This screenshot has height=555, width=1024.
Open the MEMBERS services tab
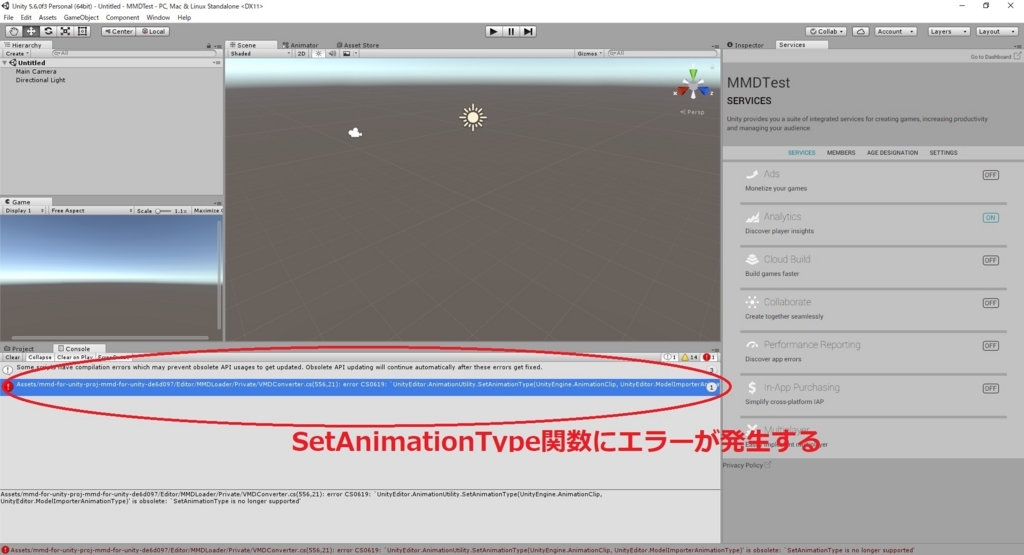[840, 153]
